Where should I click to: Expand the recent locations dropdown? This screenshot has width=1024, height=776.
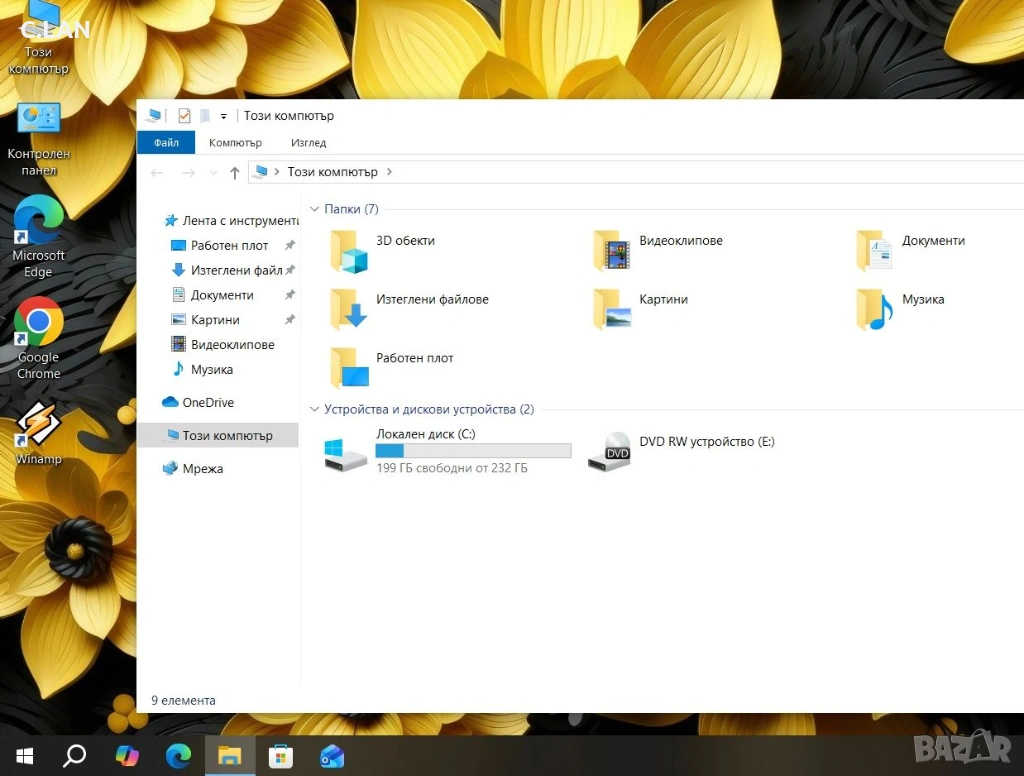(214, 173)
